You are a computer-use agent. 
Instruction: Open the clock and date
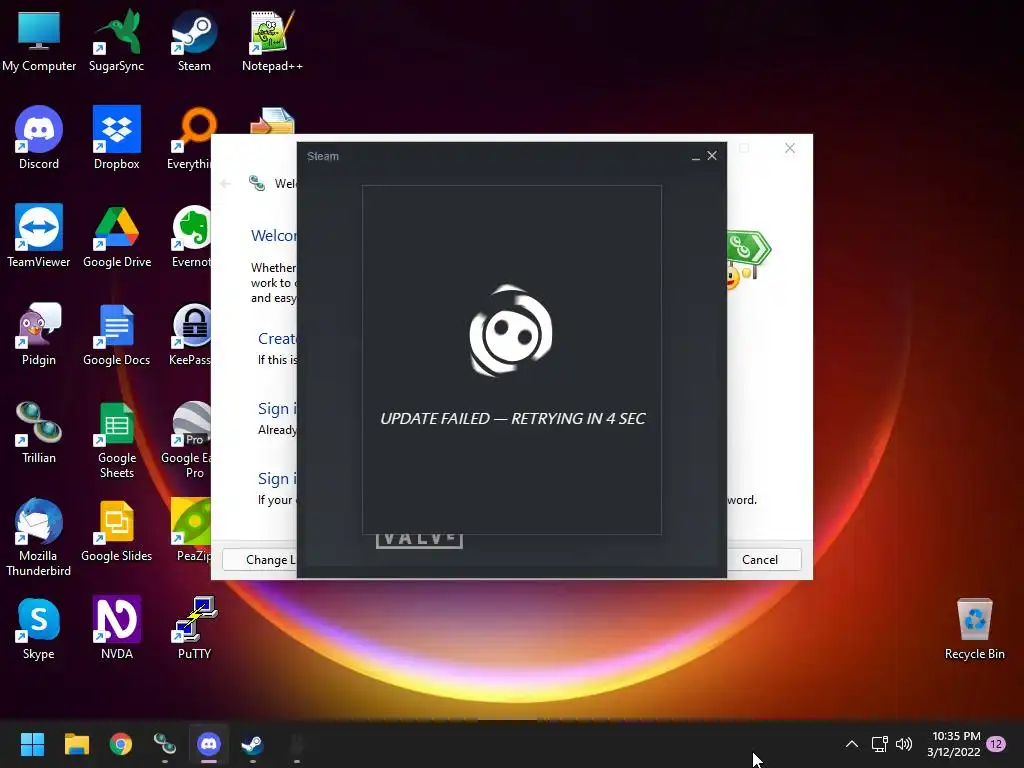tap(954, 744)
